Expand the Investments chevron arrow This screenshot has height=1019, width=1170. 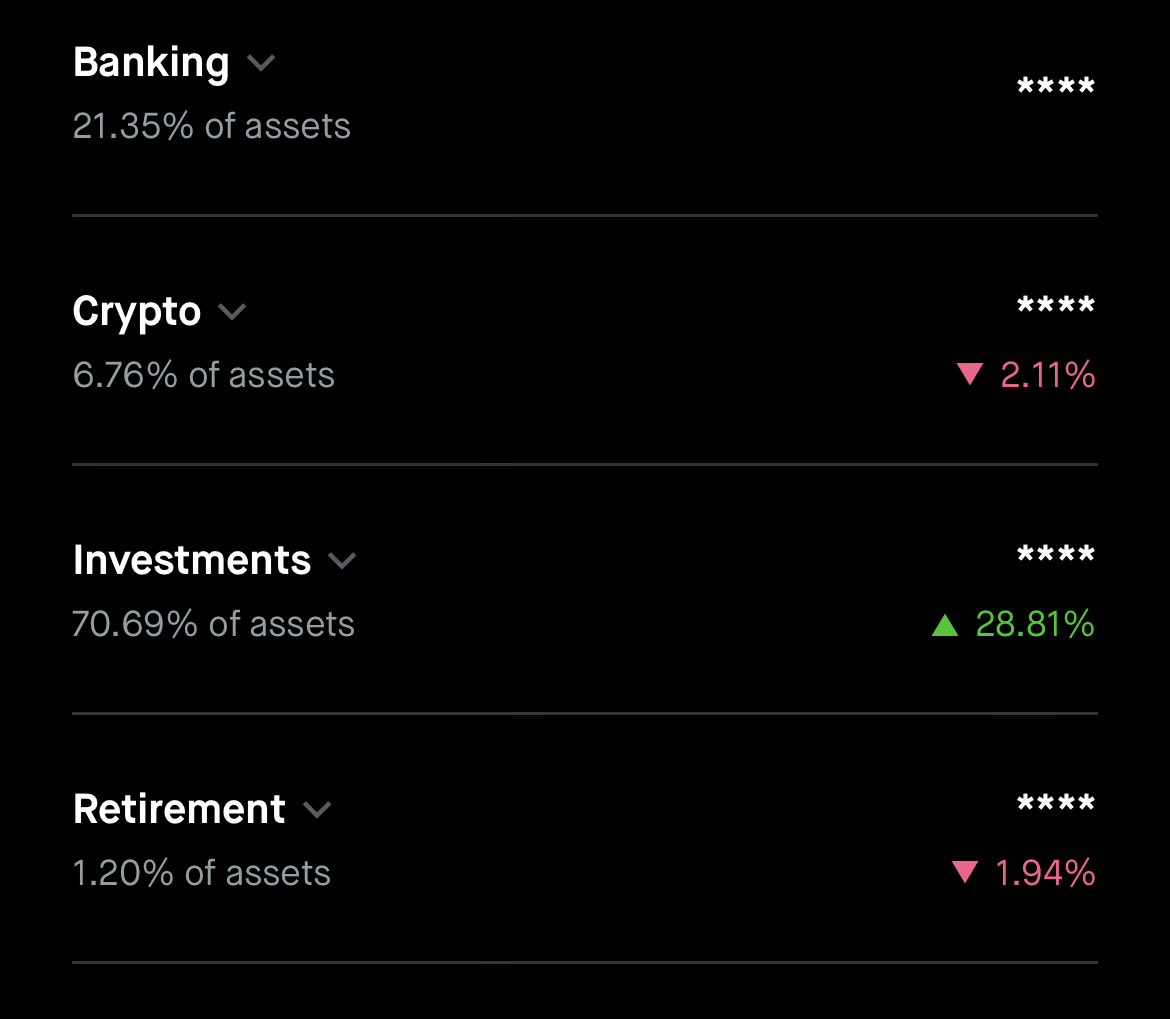(x=342, y=560)
